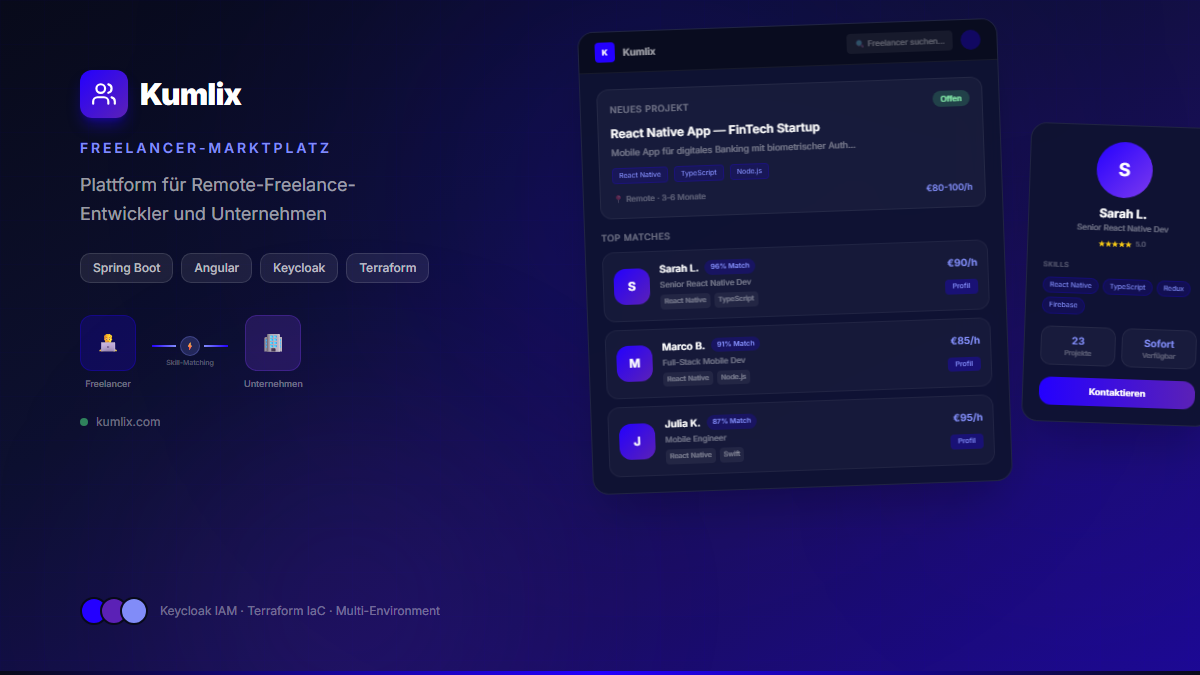This screenshot has width=1200, height=675.
Task: Click Senior React Native Dev on profile card
Action: [x=1122, y=228]
